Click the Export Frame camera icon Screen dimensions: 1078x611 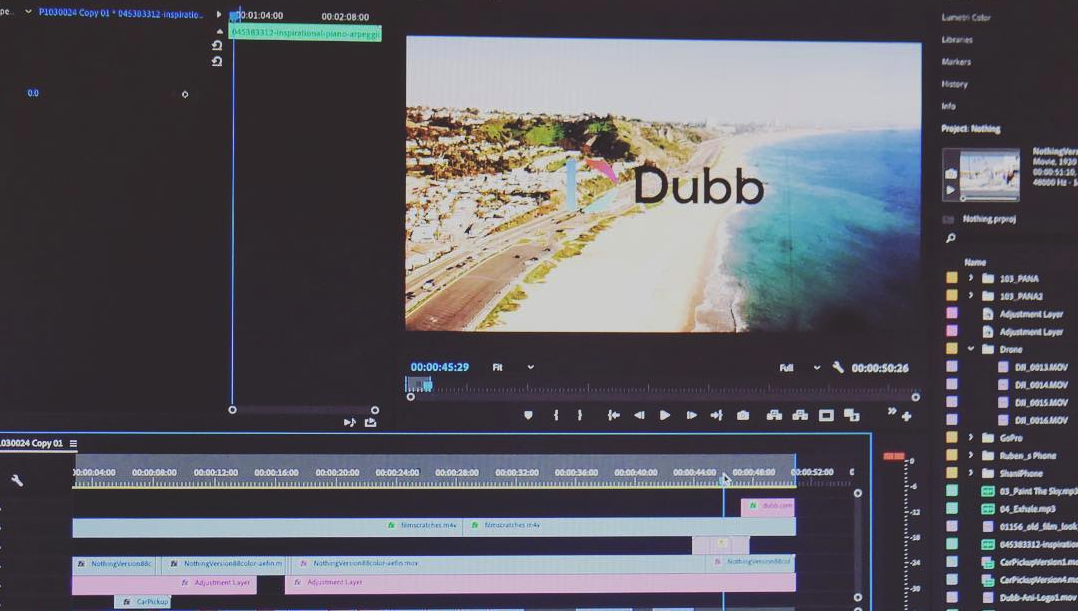click(x=742, y=415)
